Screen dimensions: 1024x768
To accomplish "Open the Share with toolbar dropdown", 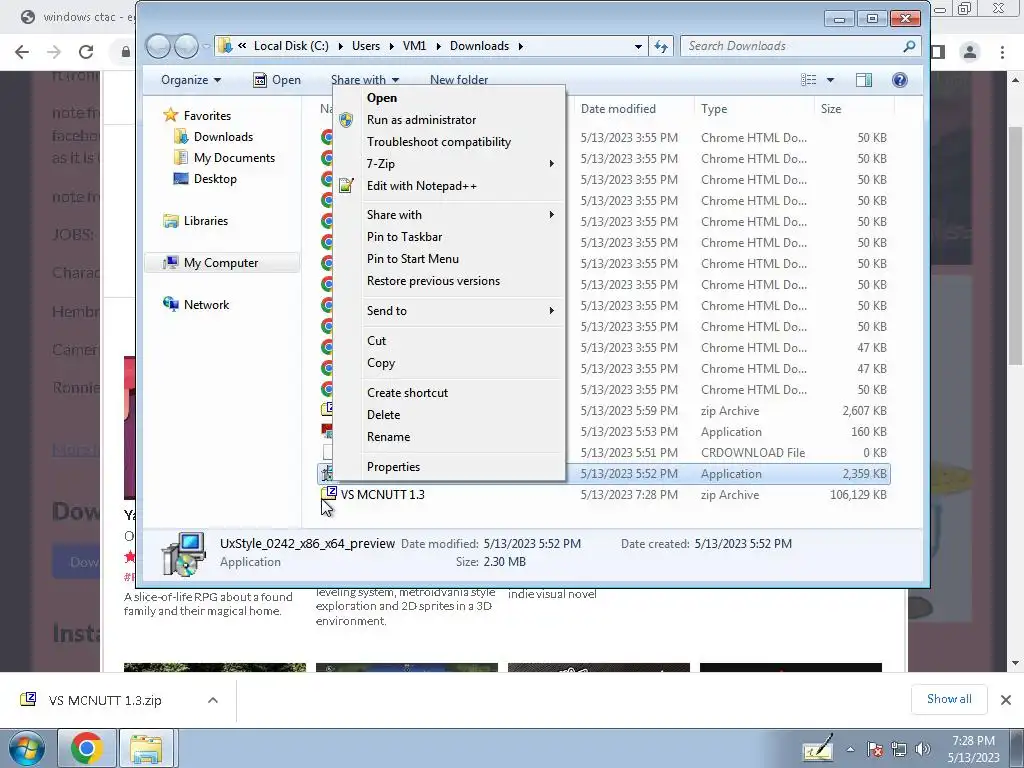I will [365, 80].
